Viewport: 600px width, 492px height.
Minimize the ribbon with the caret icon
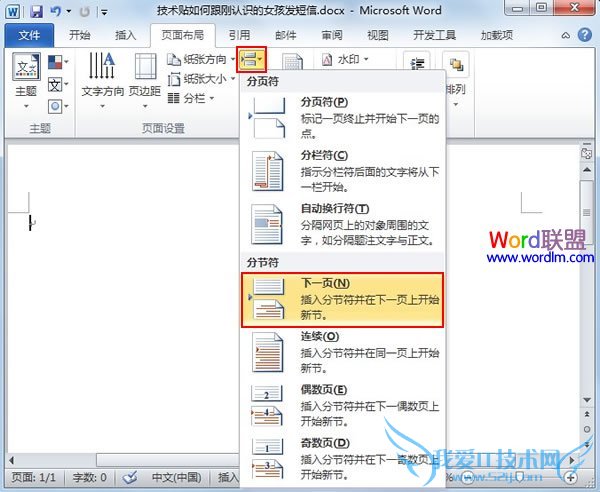tap(566, 36)
